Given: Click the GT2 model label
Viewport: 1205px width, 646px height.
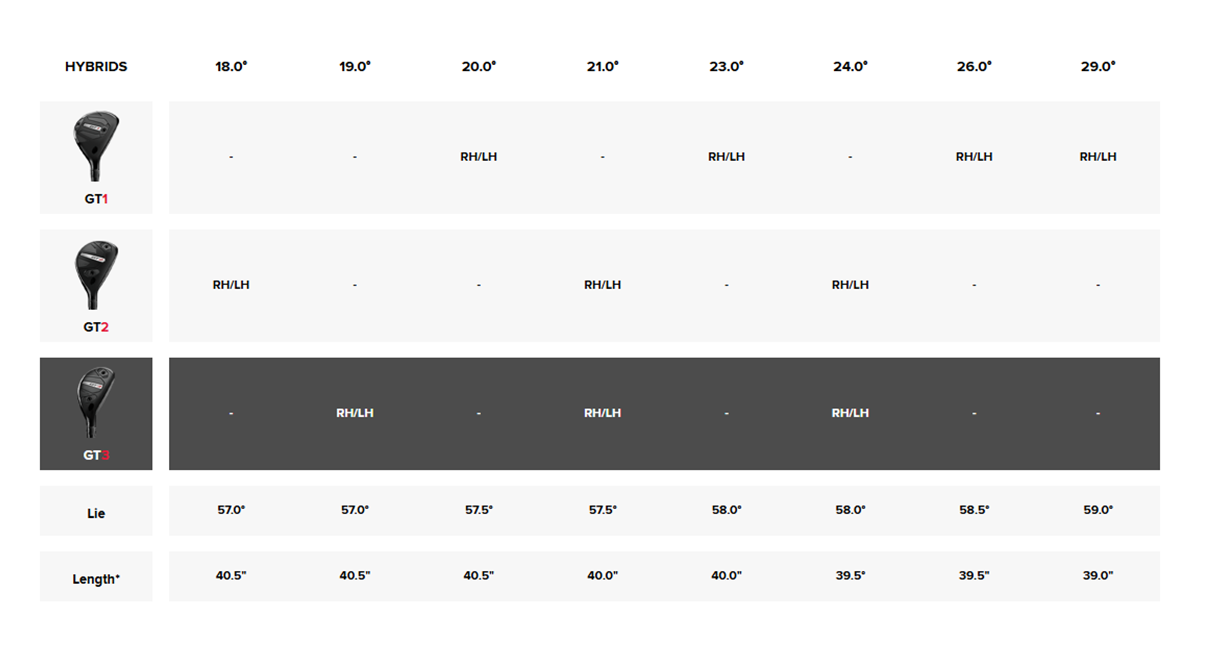Looking at the screenshot, I should point(96,327).
